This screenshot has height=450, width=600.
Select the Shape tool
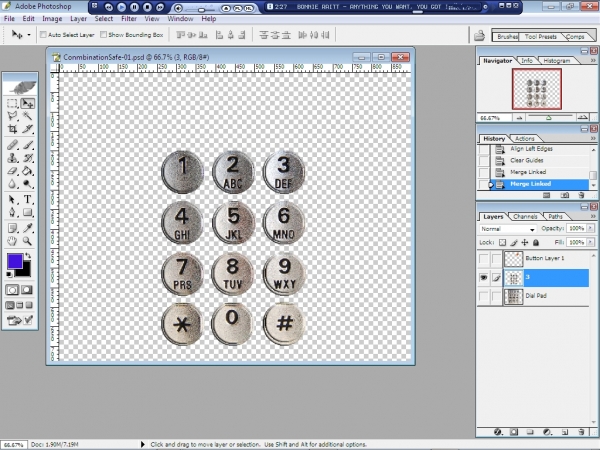tap(27, 212)
